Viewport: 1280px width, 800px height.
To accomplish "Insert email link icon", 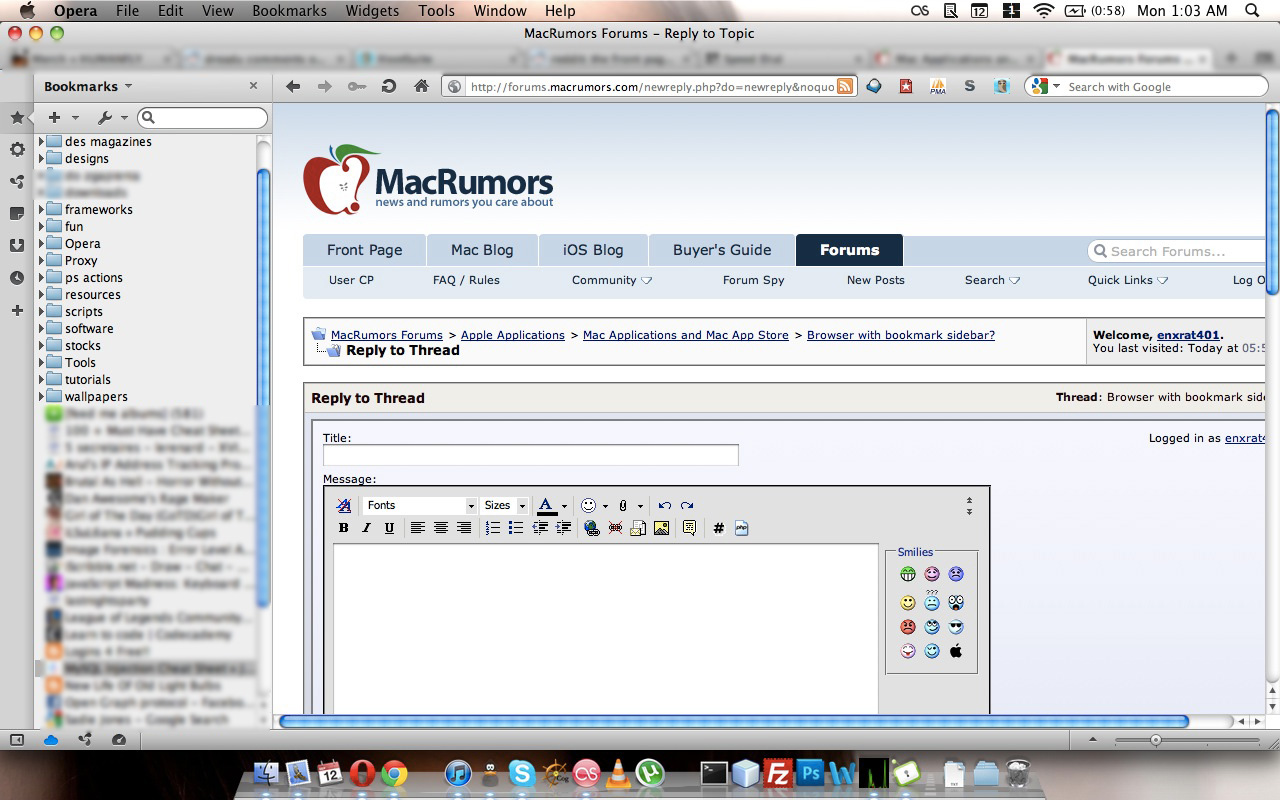I will [x=638, y=528].
